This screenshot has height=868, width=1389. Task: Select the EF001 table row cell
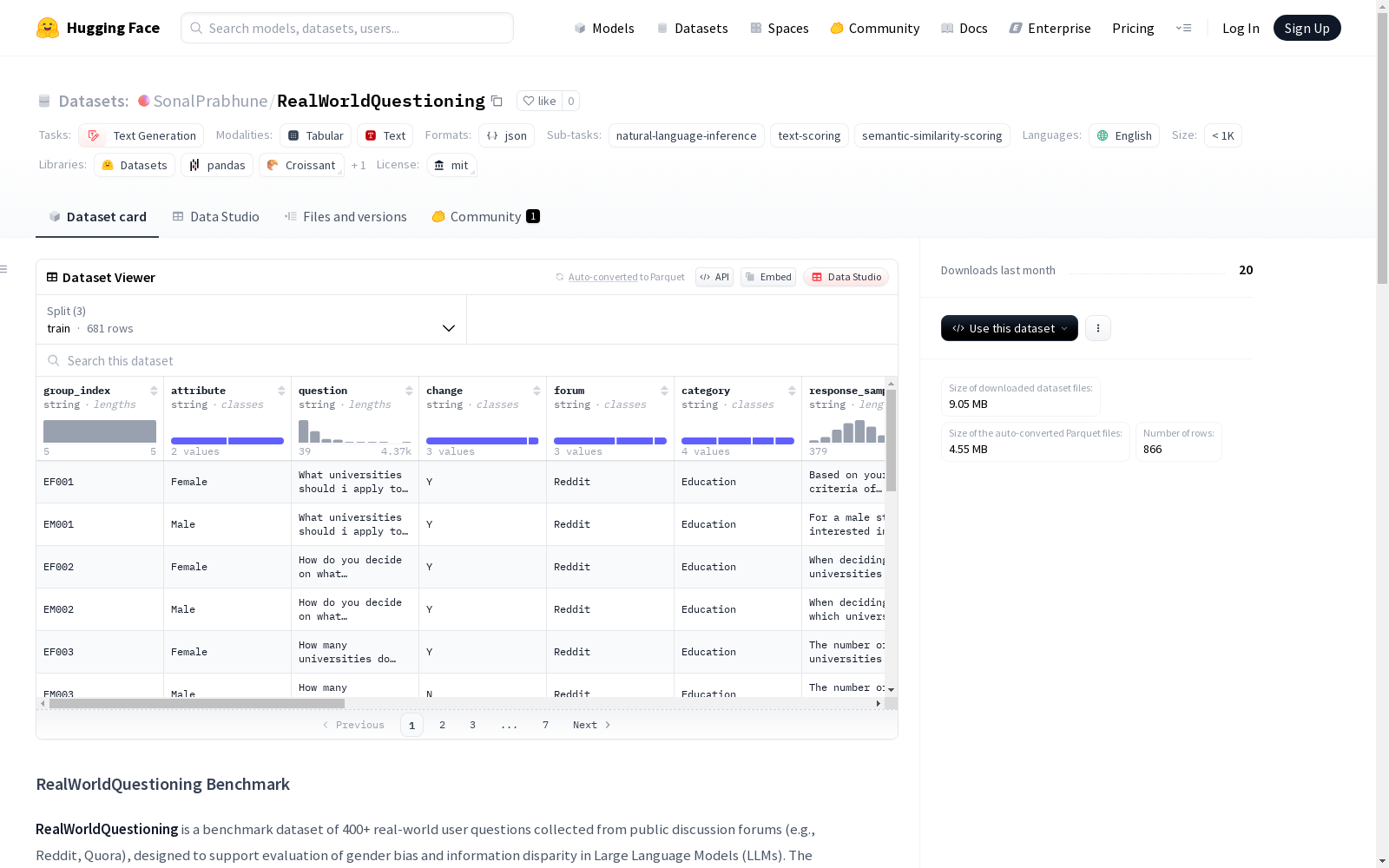pyautogui.click(x=100, y=482)
